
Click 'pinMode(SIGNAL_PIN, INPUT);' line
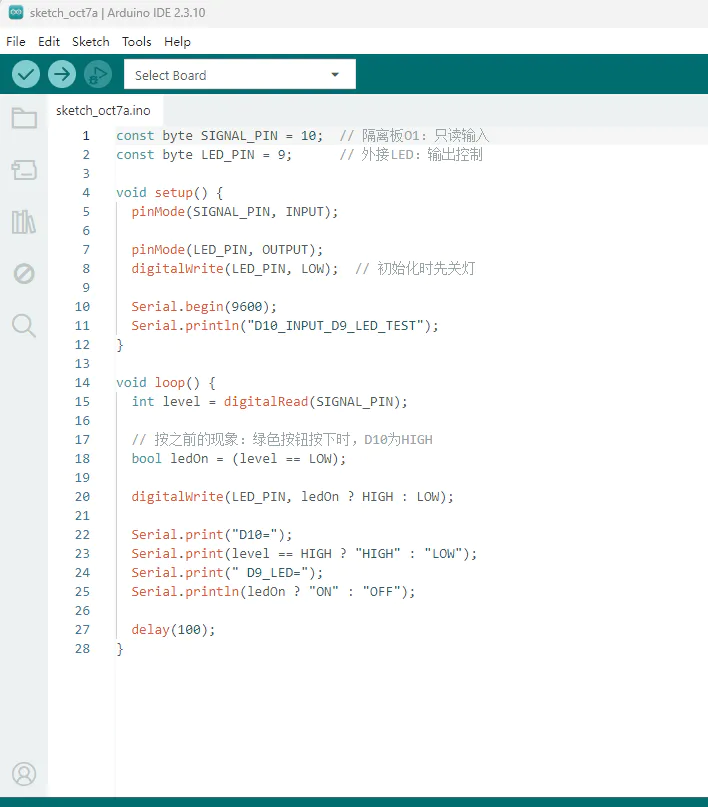[235, 212]
